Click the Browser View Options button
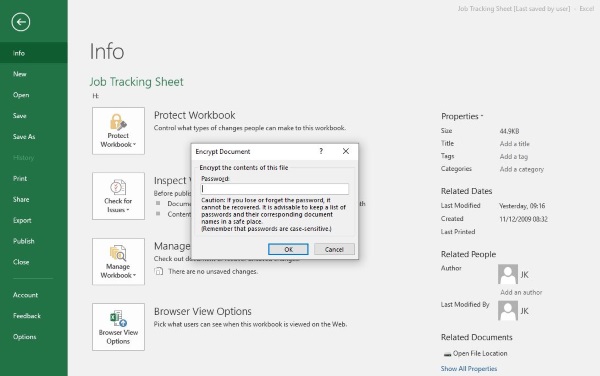The image size is (600, 376). (118, 327)
